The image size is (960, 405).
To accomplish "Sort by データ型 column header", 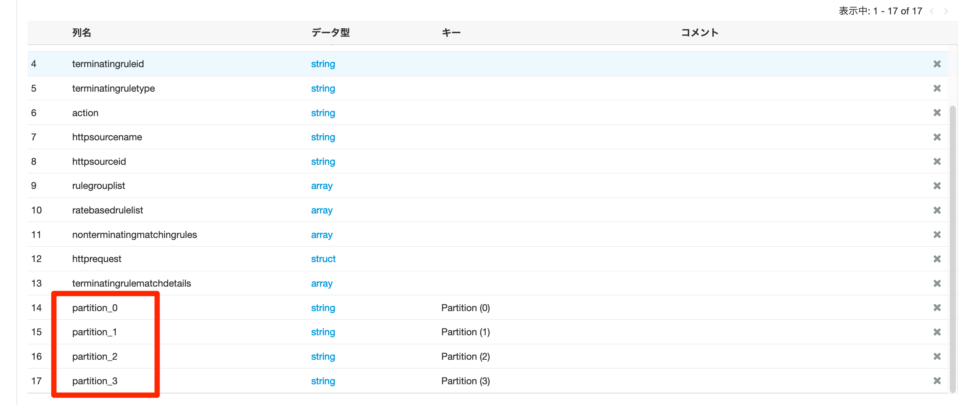I will (x=331, y=33).
